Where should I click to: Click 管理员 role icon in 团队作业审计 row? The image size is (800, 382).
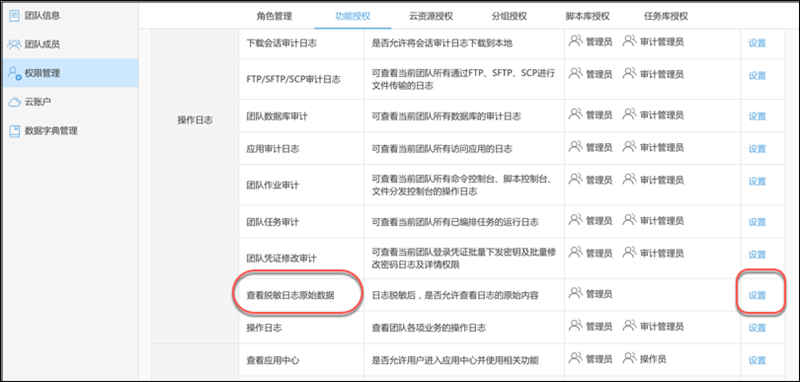click(576, 178)
